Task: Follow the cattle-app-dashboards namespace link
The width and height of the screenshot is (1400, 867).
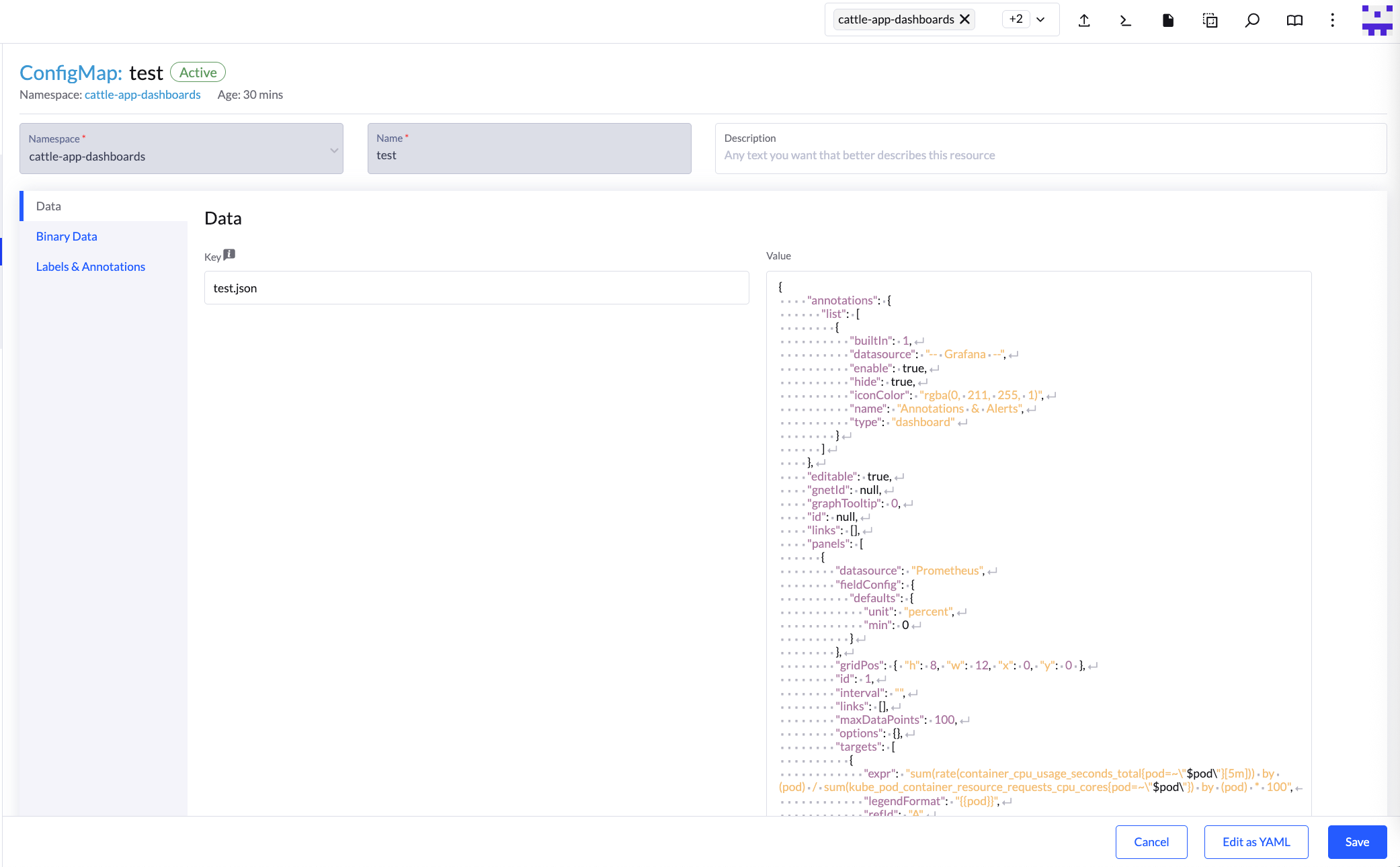Action: tap(142, 95)
